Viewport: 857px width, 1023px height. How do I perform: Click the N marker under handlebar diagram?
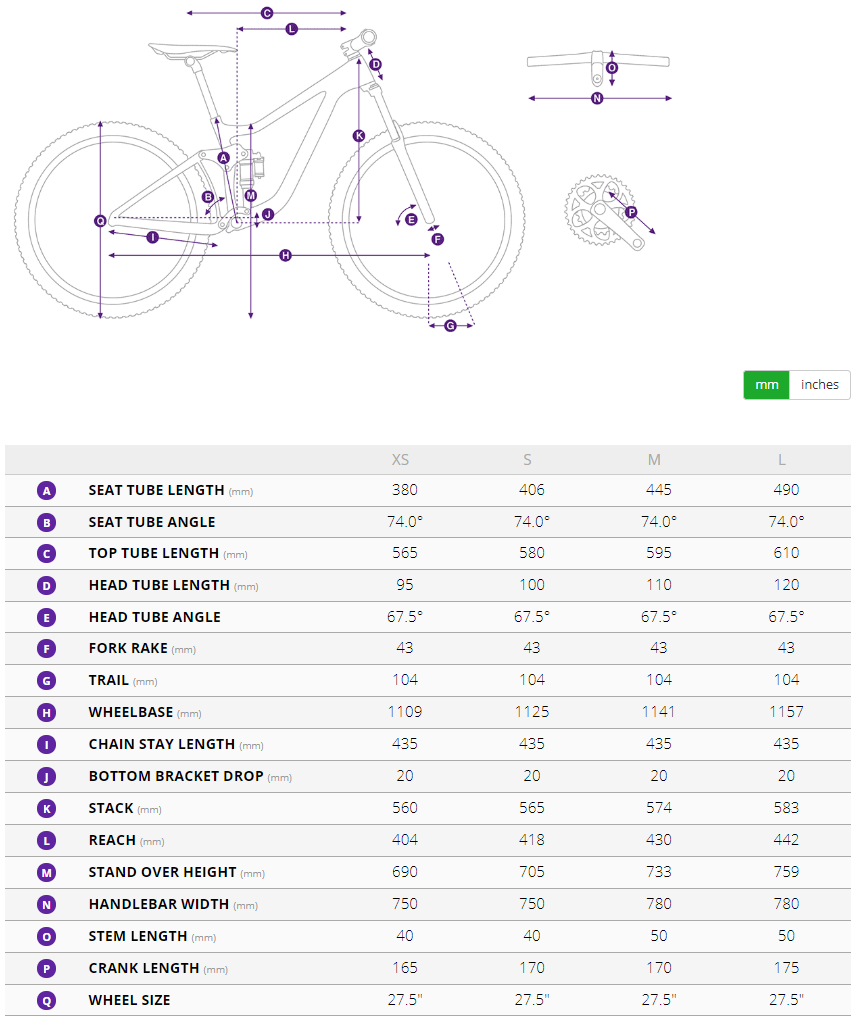coord(597,98)
